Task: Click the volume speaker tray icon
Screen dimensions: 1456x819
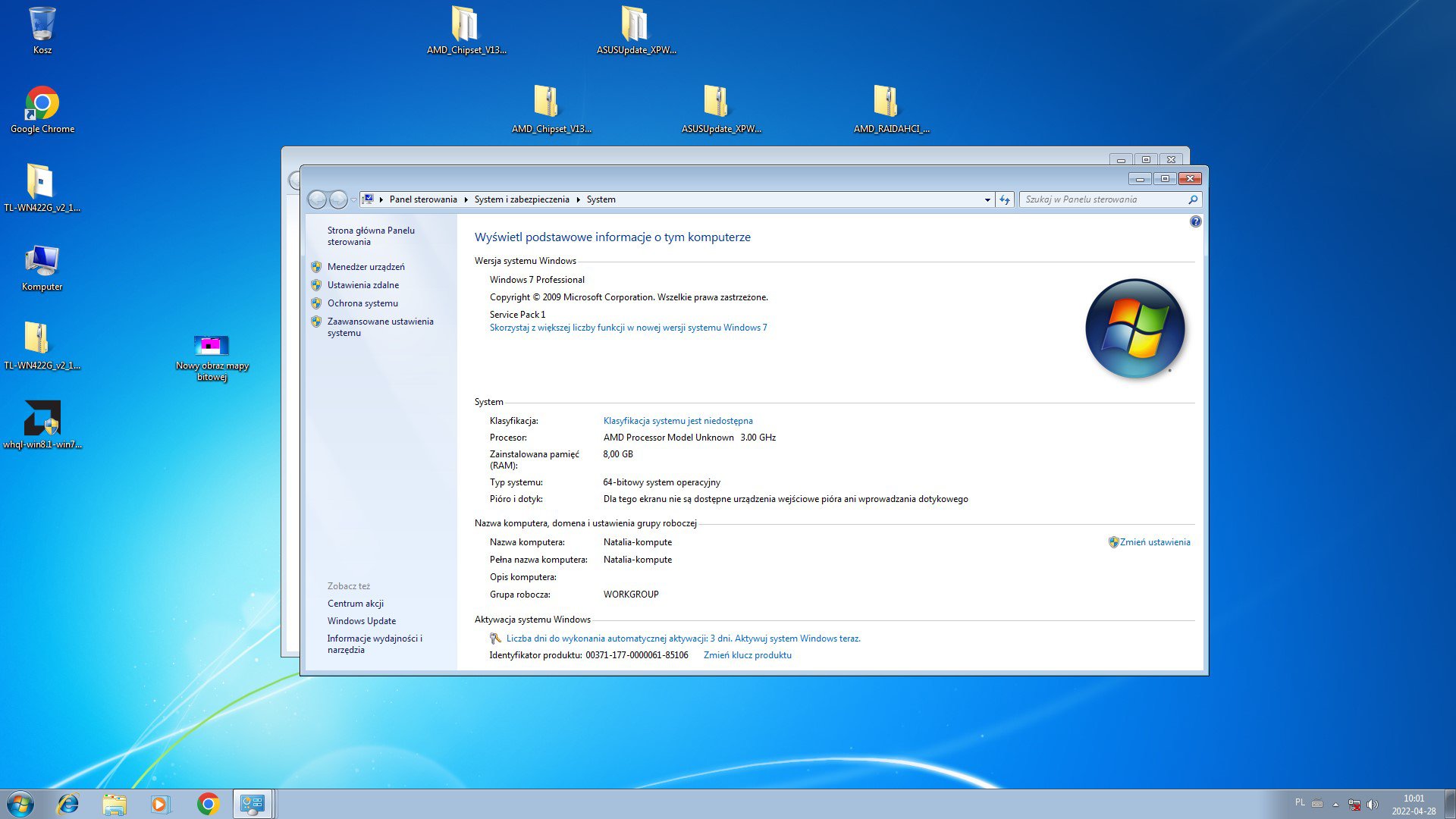Action: (x=1372, y=805)
